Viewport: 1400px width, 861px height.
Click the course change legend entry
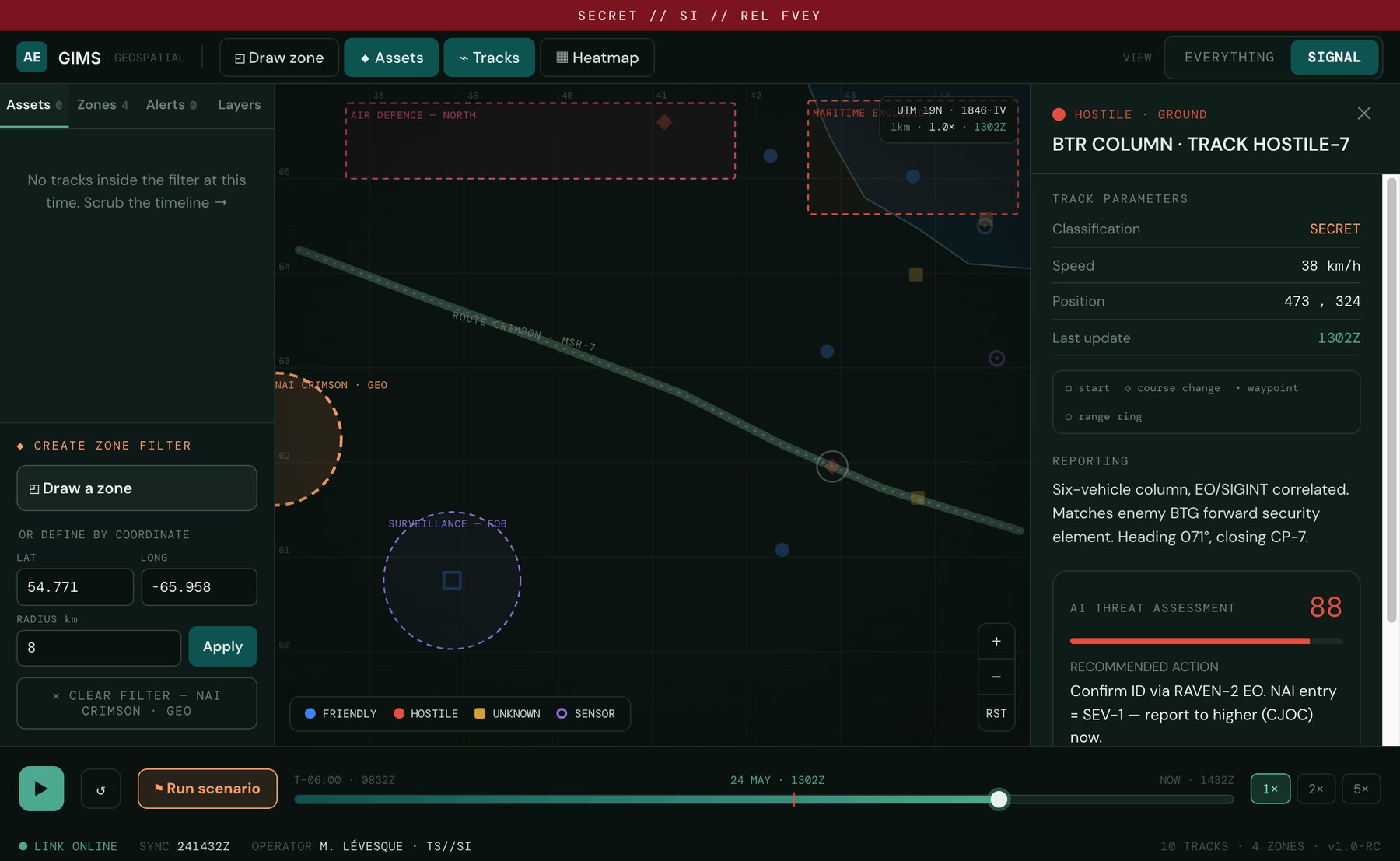1172,388
